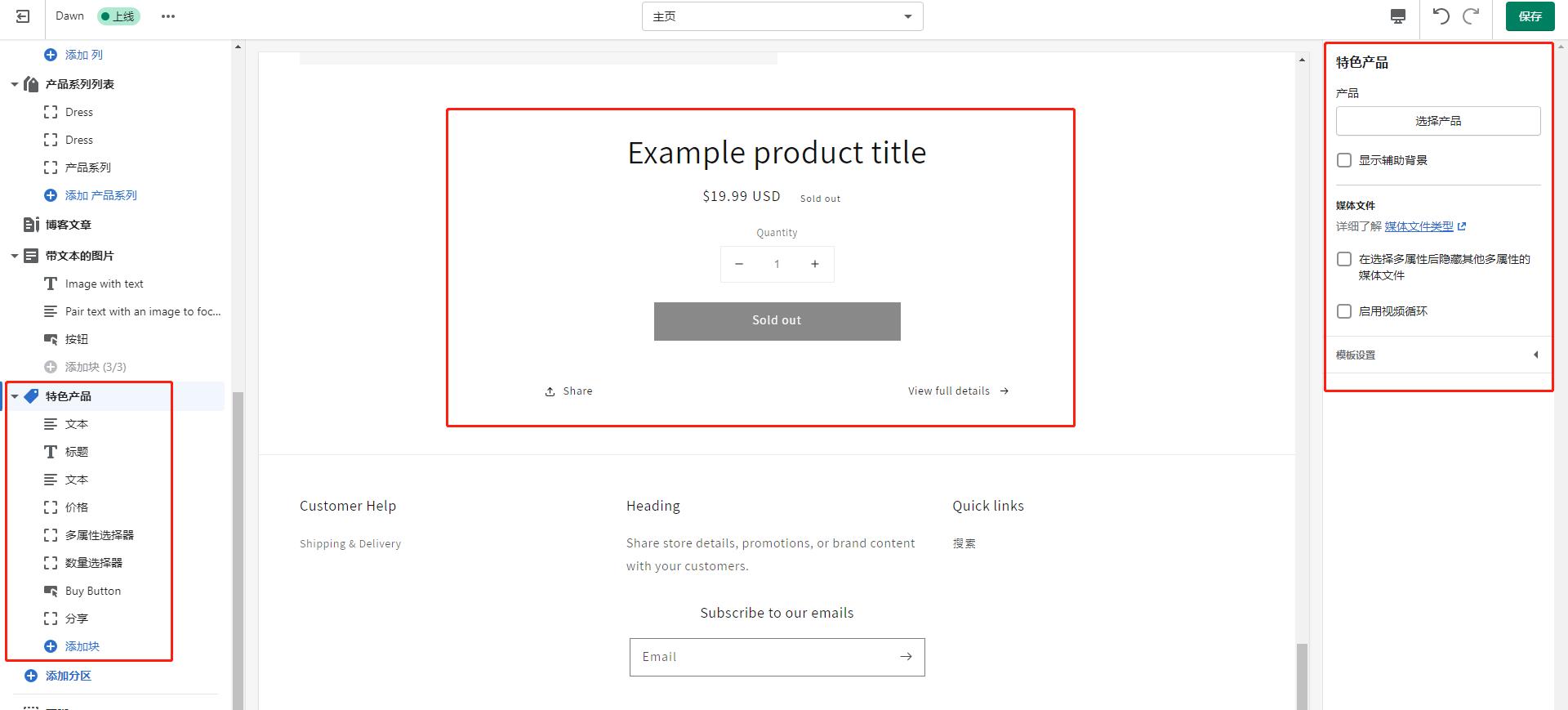Switch preview using the desktop monitor icon
This screenshot has height=710, width=1568.
1398,16
